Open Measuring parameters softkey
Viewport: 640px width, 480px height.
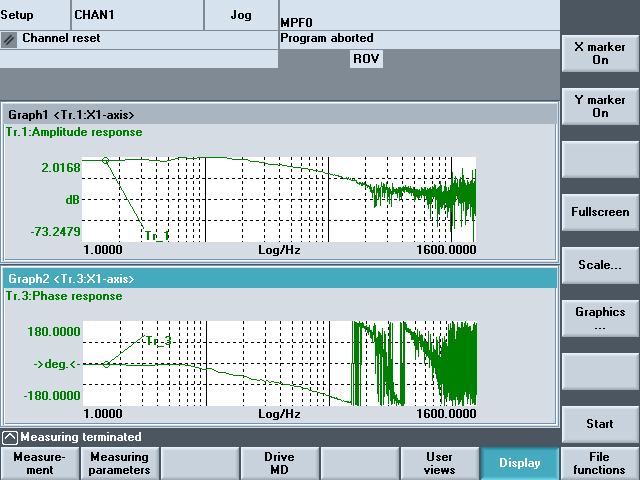pos(120,463)
